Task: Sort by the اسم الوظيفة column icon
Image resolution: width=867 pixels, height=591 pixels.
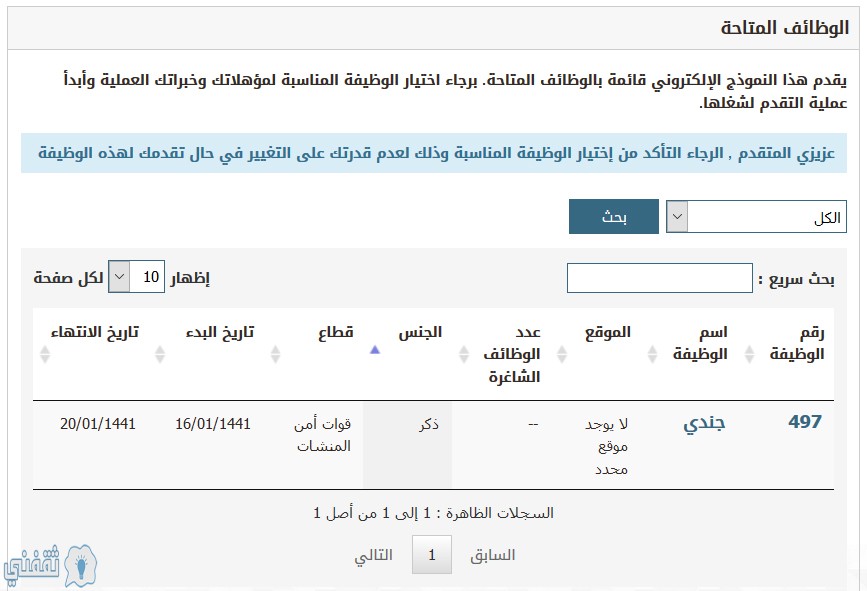Action: (652, 354)
